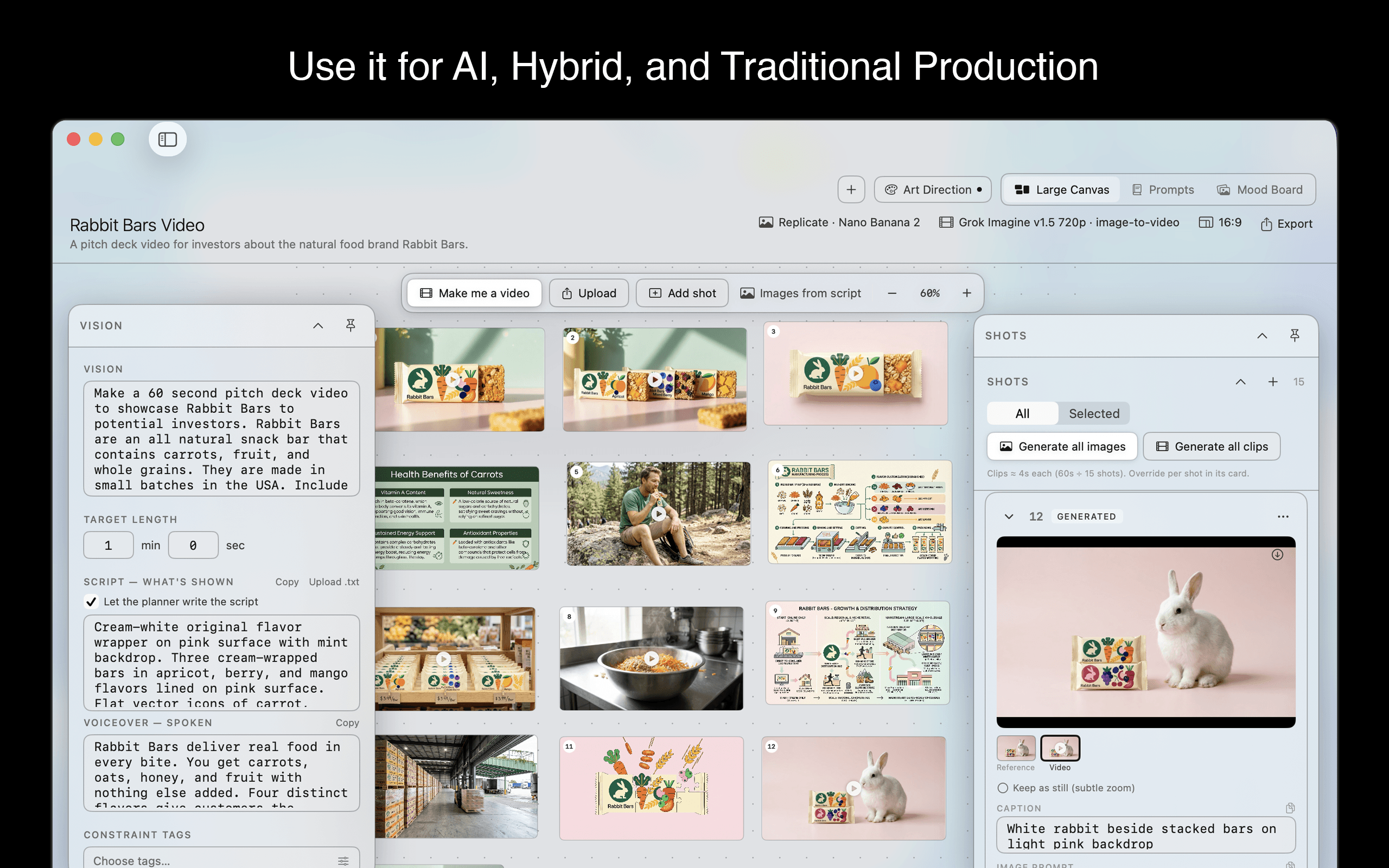1389x868 pixels.
Task: Show All shots tab
Action: pos(1022,413)
